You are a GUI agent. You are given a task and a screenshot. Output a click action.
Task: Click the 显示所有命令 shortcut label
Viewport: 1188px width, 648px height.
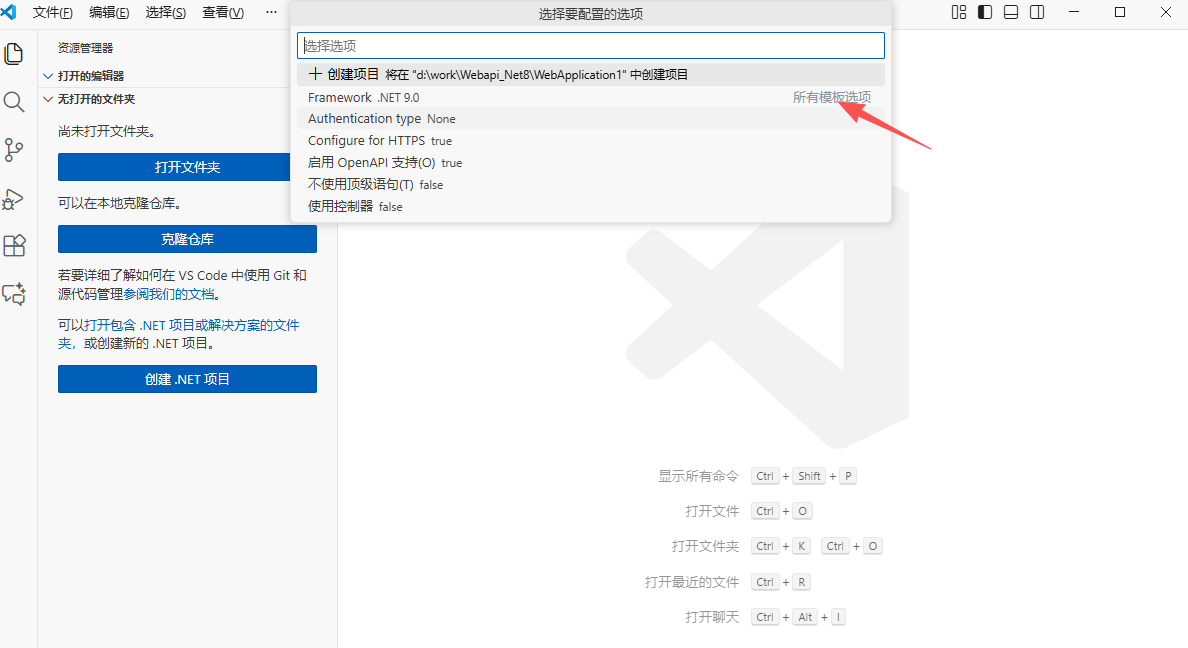pyautogui.click(x=698, y=476)
